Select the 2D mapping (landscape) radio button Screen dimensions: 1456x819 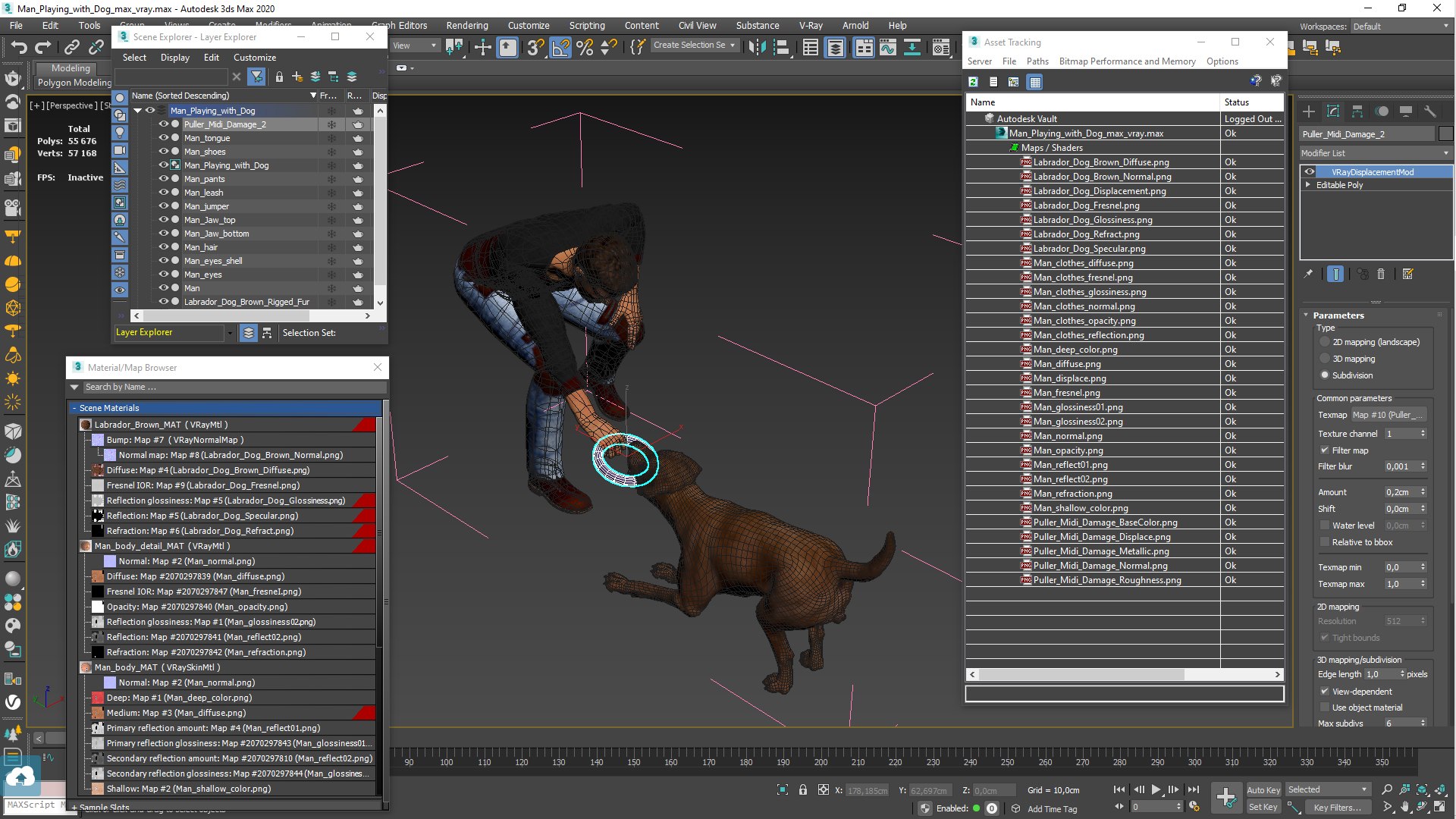(1325, 342)
